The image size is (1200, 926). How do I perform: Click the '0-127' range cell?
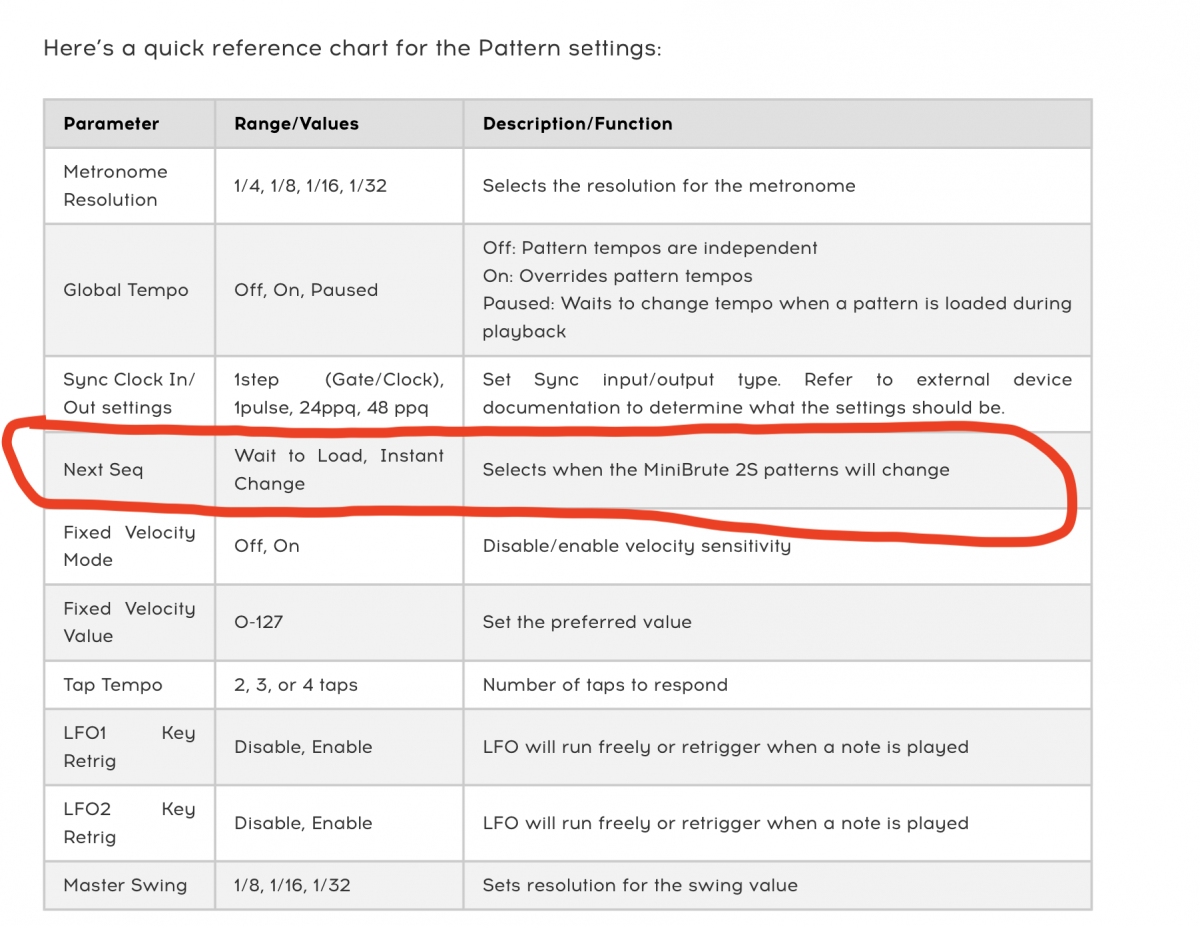pyautogui.click(x=339, y=622)
